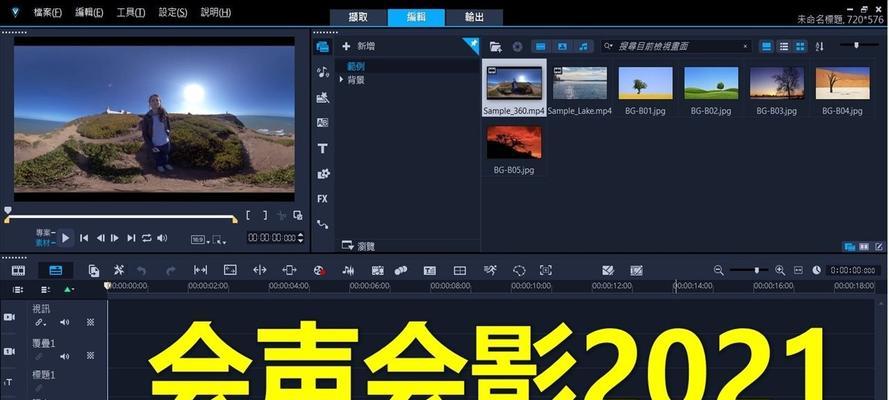Switch library to list view
This screenshot has width=889, height=400.
[784, 46]
